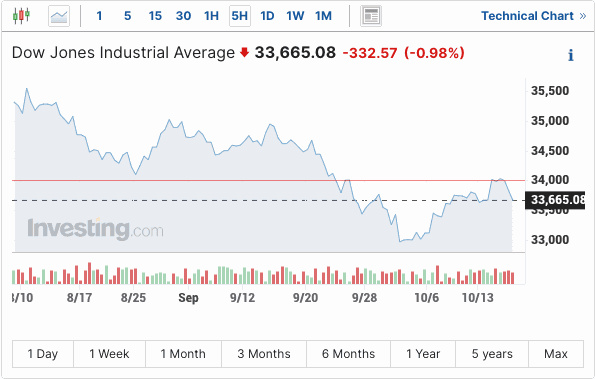Click the 9/28 date label
The height and width of the screenshot is (379, 595).
tap(364, 298)
